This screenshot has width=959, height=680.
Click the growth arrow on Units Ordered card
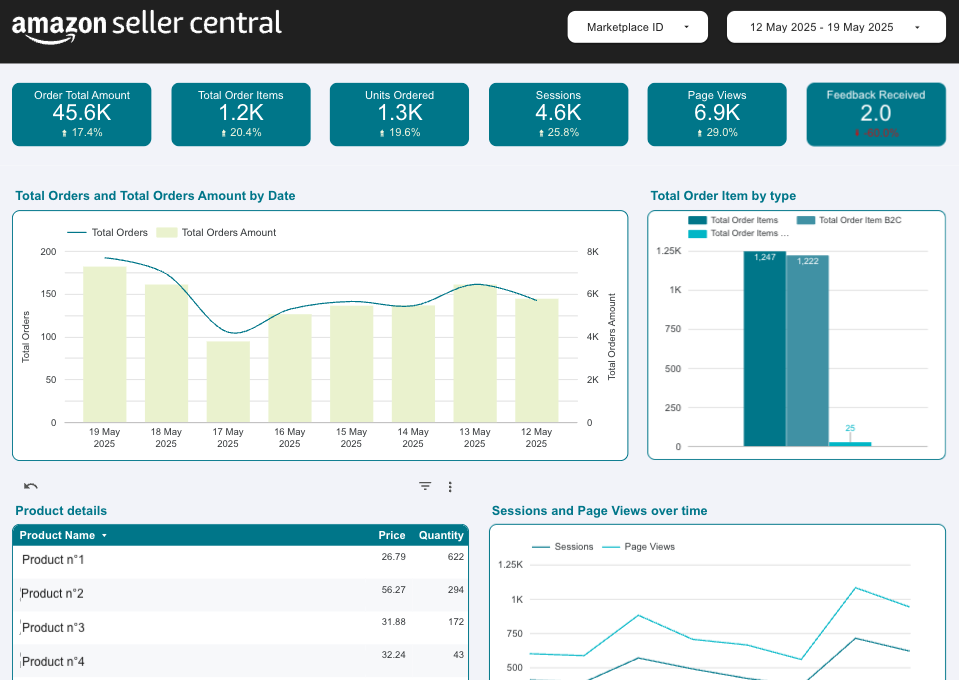(x=383, y=131)
